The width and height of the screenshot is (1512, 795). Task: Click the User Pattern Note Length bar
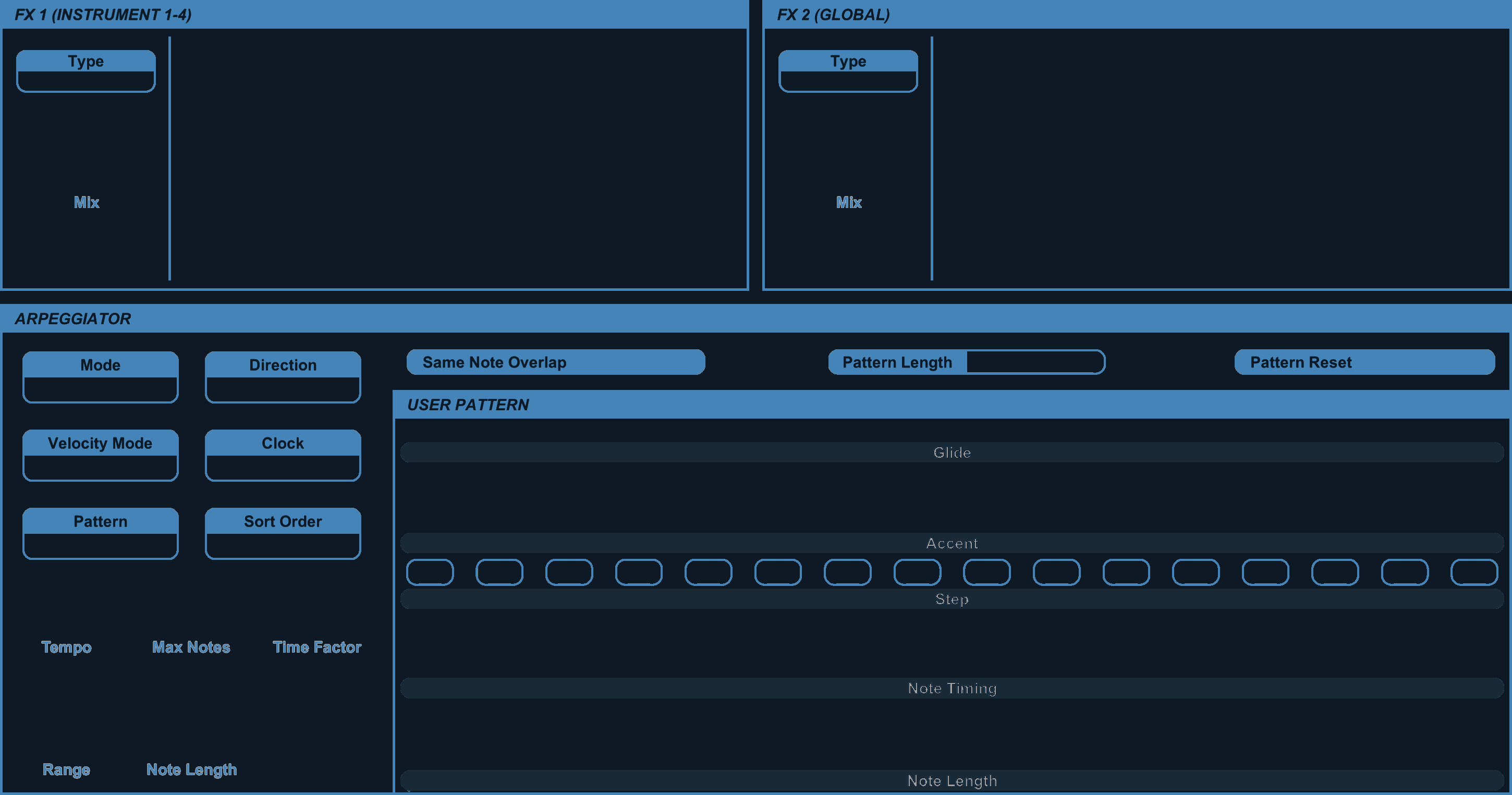(x=952, y=780)
